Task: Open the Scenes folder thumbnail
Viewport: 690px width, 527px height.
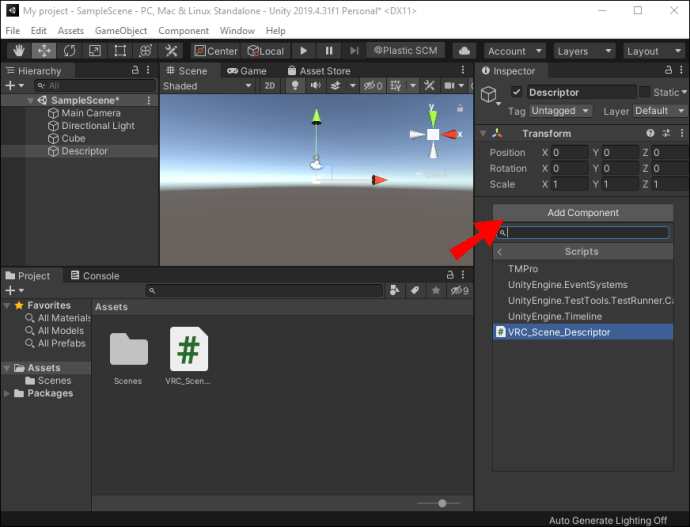Action: (x=128, y=358)
